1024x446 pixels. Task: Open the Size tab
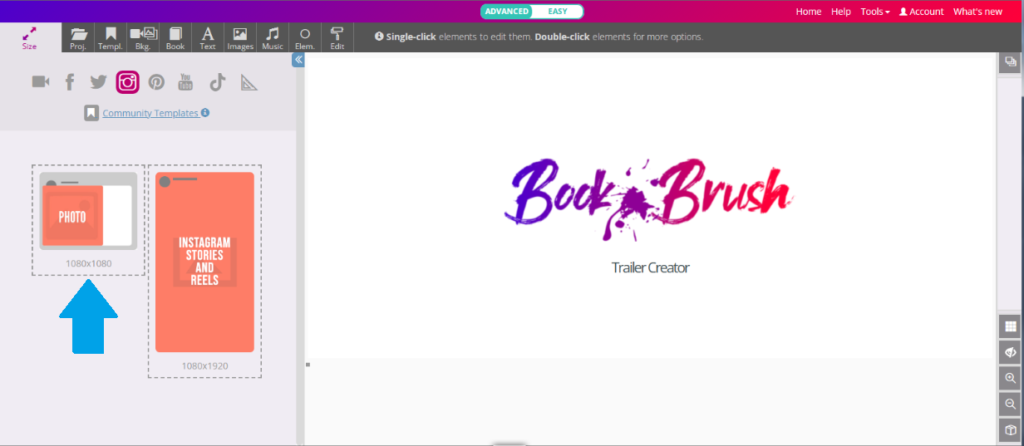[x=29, y=38]
